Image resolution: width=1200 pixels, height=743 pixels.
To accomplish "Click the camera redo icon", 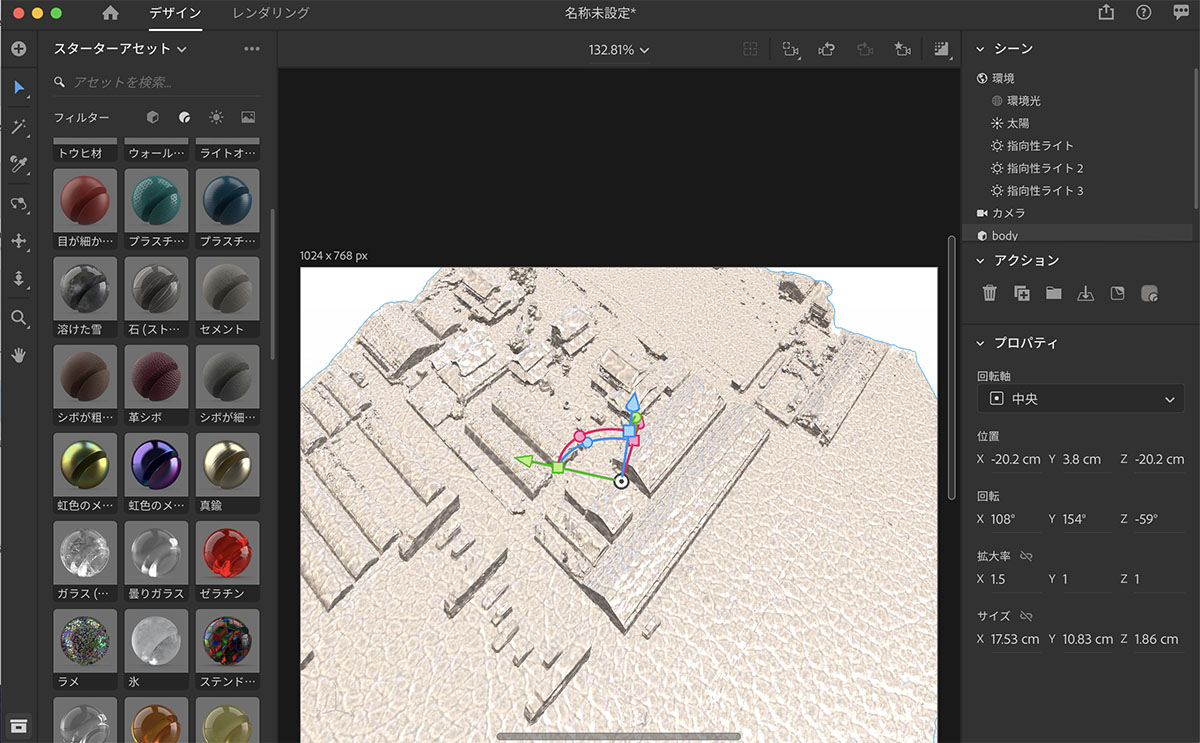I will coord(865,49).
